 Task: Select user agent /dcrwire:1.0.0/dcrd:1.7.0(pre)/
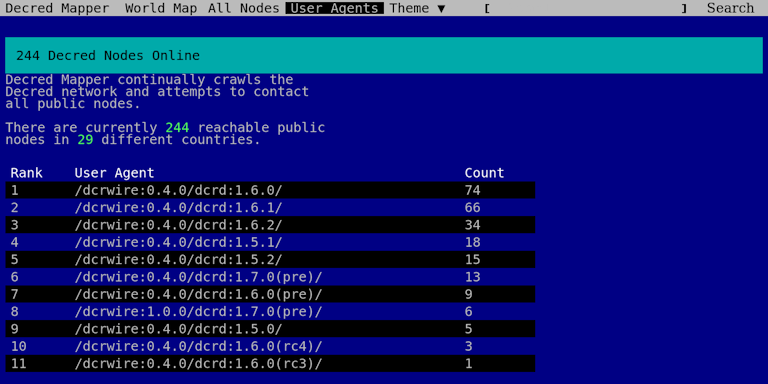(x=198, y=312)
